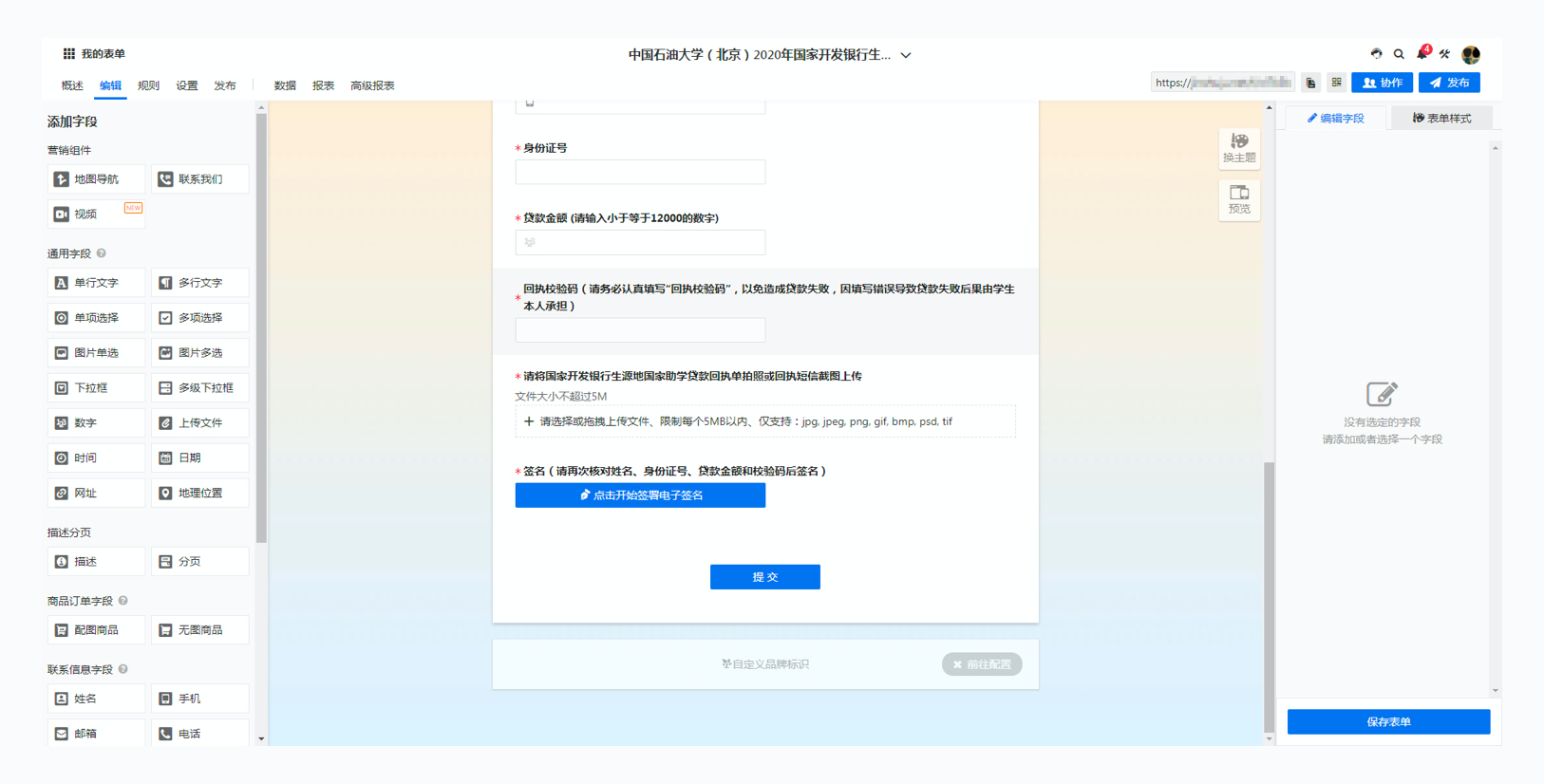The height and width of the screenshot is (784, 1544).
Task: Add a 网址 field
Action: pyautogui.click(x=96, y=494)
